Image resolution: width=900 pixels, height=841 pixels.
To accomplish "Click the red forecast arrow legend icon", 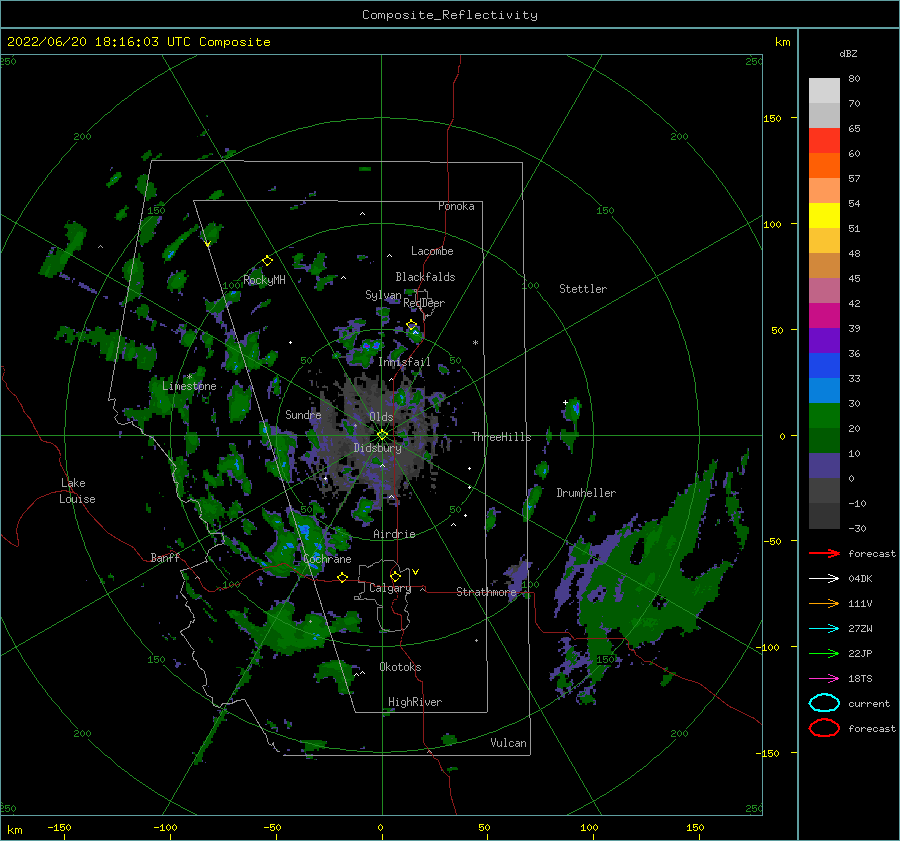I will pos(824,553).
